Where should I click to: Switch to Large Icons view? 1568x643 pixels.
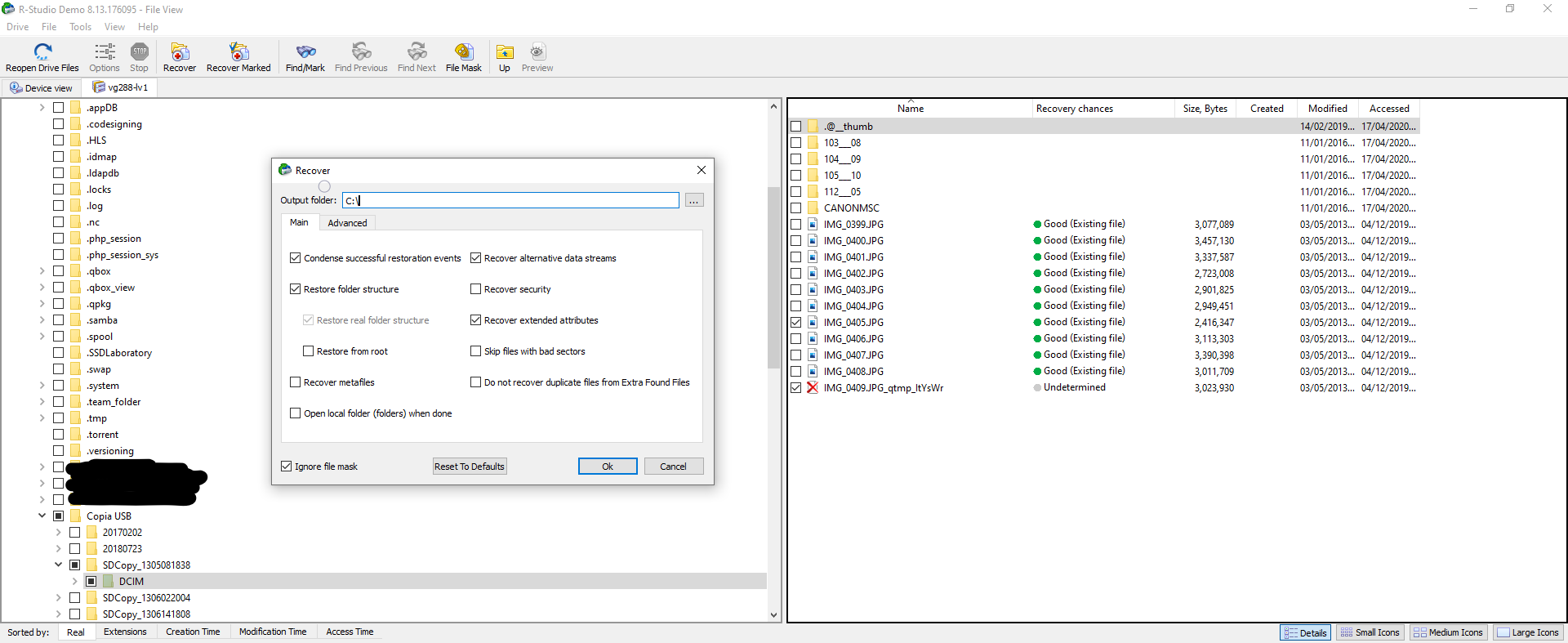tap(1528, 632)
